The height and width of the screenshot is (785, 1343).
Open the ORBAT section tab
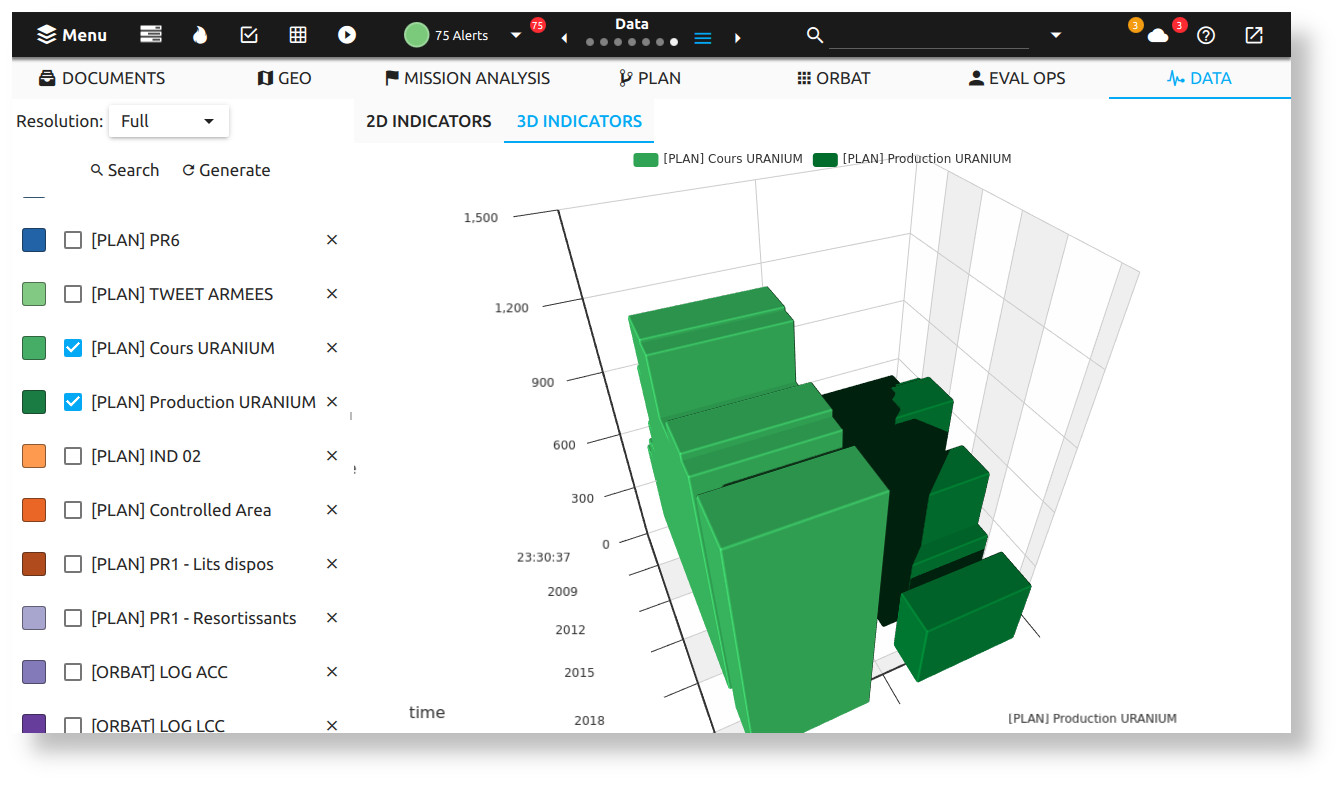pos(833,77)
